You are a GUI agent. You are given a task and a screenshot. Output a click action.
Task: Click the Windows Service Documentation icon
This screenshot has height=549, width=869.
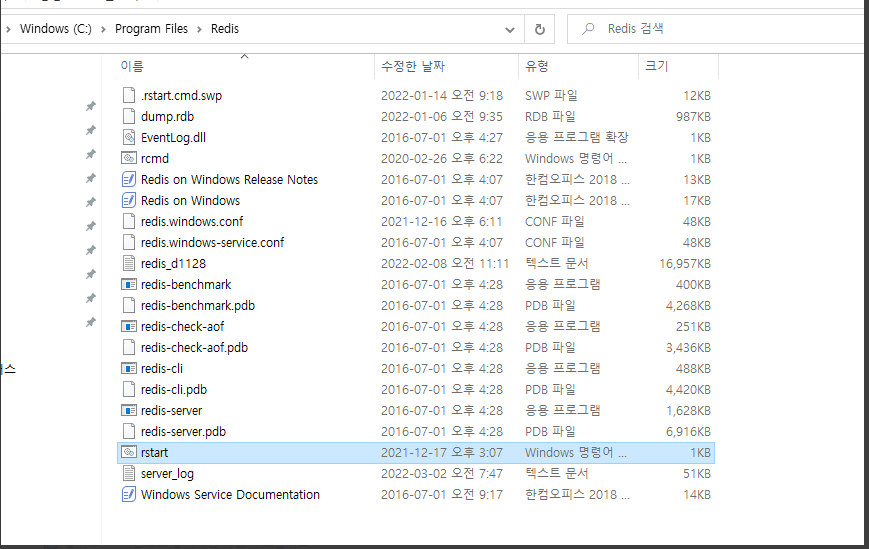click(129, 495)
